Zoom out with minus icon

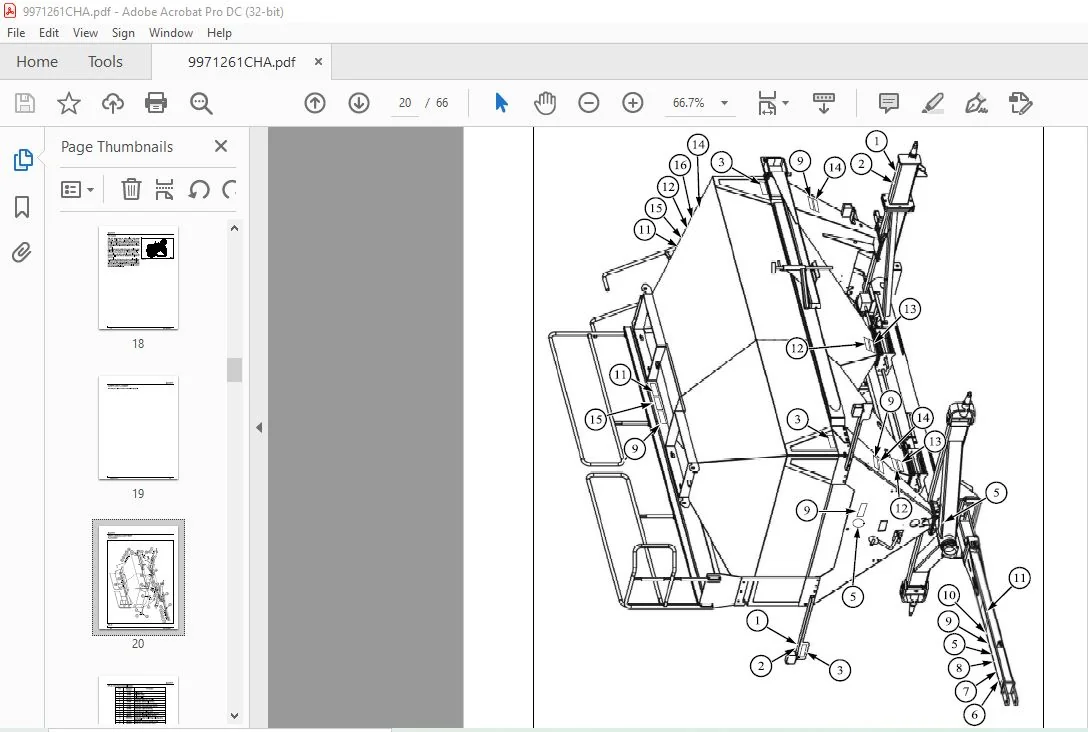click(x=588, y=103)
